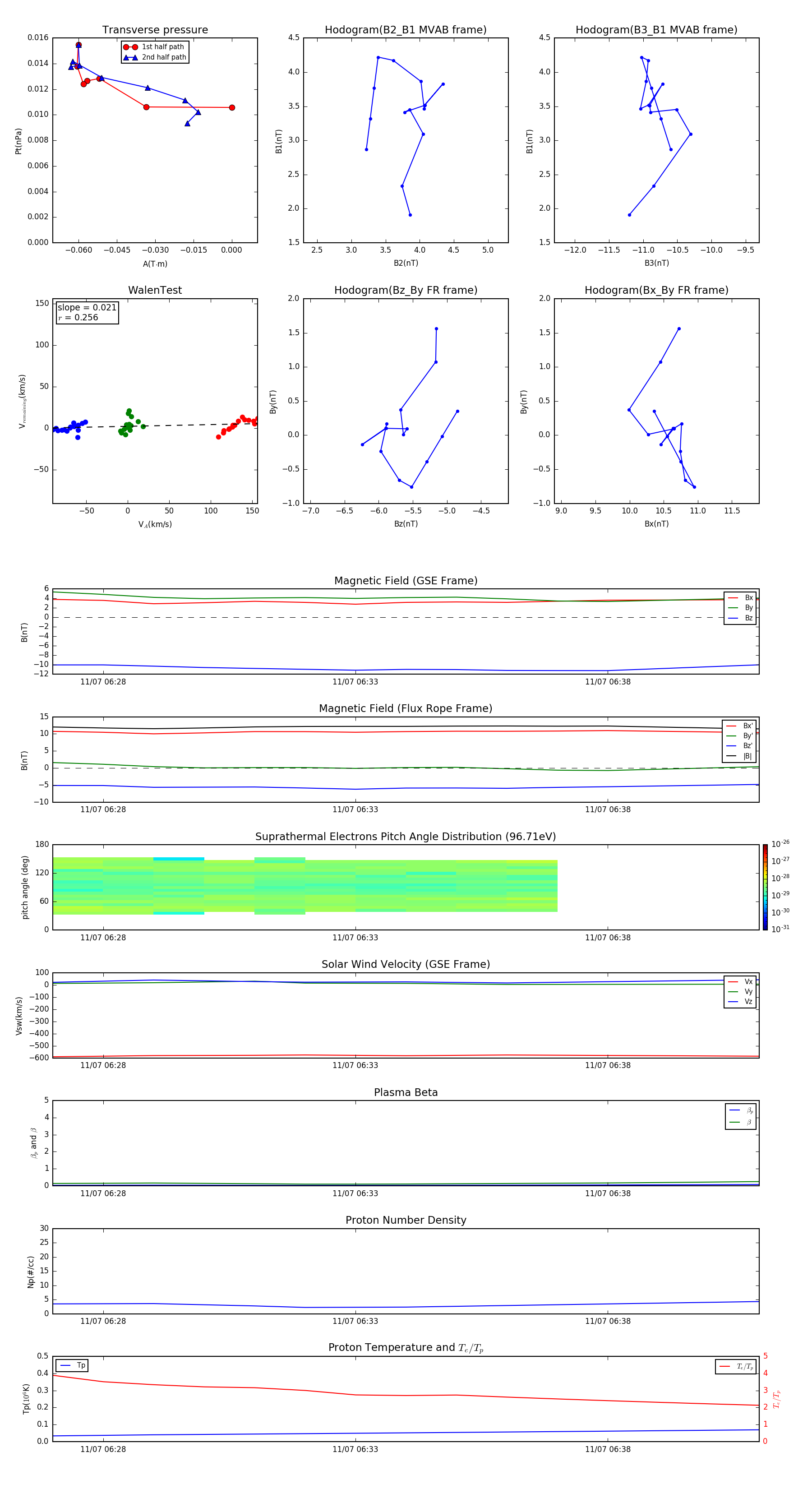Click the "2nd half path" legend entry
Screen dimensions: 812x1489
pos(154,57)
